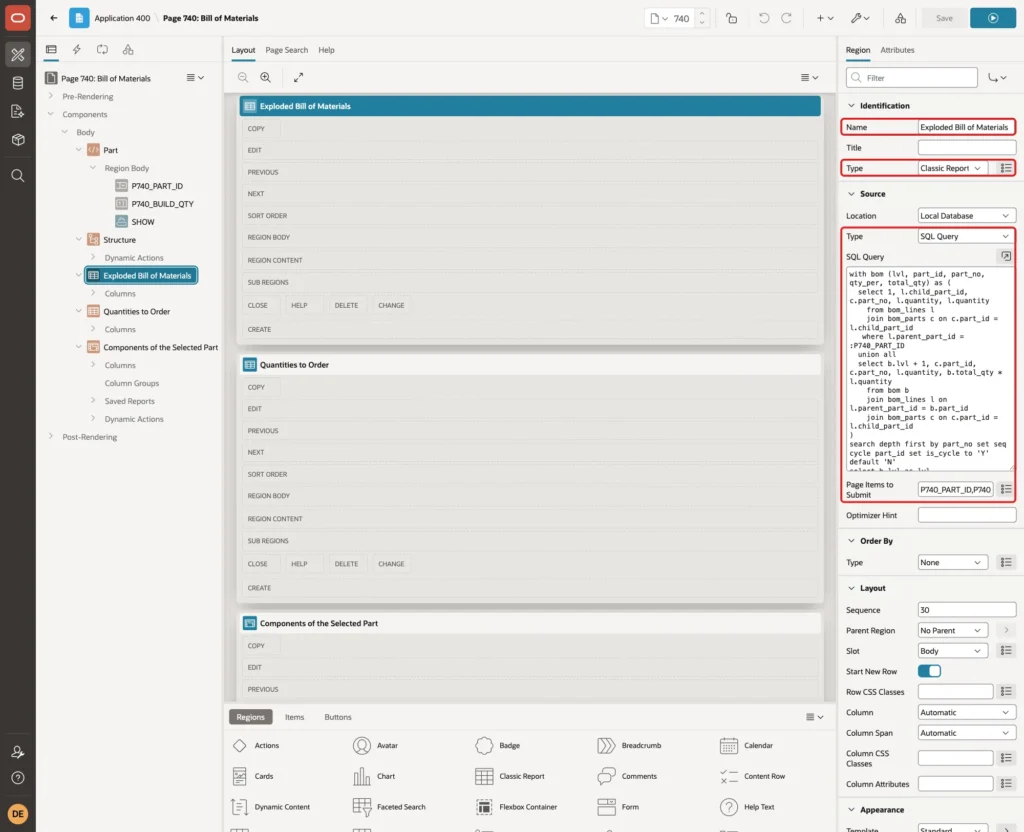This screenshot has height=832, width=1024.
Task: Open the rendering tree options menu
Action: pos(195,78)
